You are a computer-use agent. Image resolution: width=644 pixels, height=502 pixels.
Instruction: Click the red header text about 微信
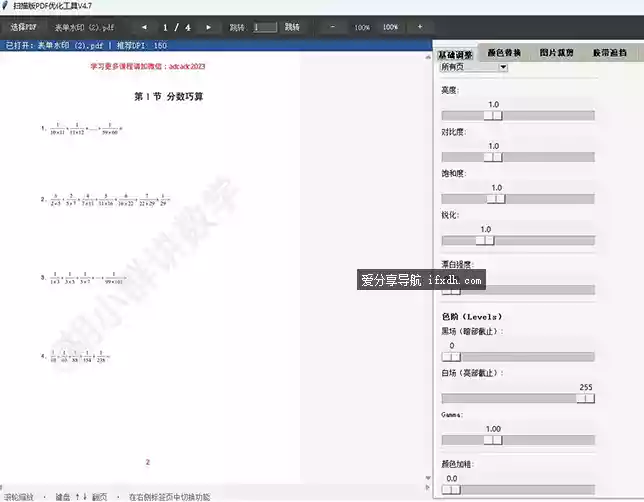coord(148,66)
